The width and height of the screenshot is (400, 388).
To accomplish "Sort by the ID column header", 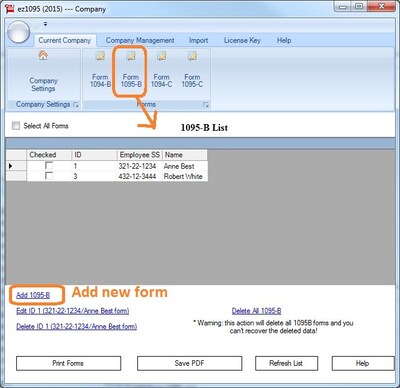I will pos(94,155).
